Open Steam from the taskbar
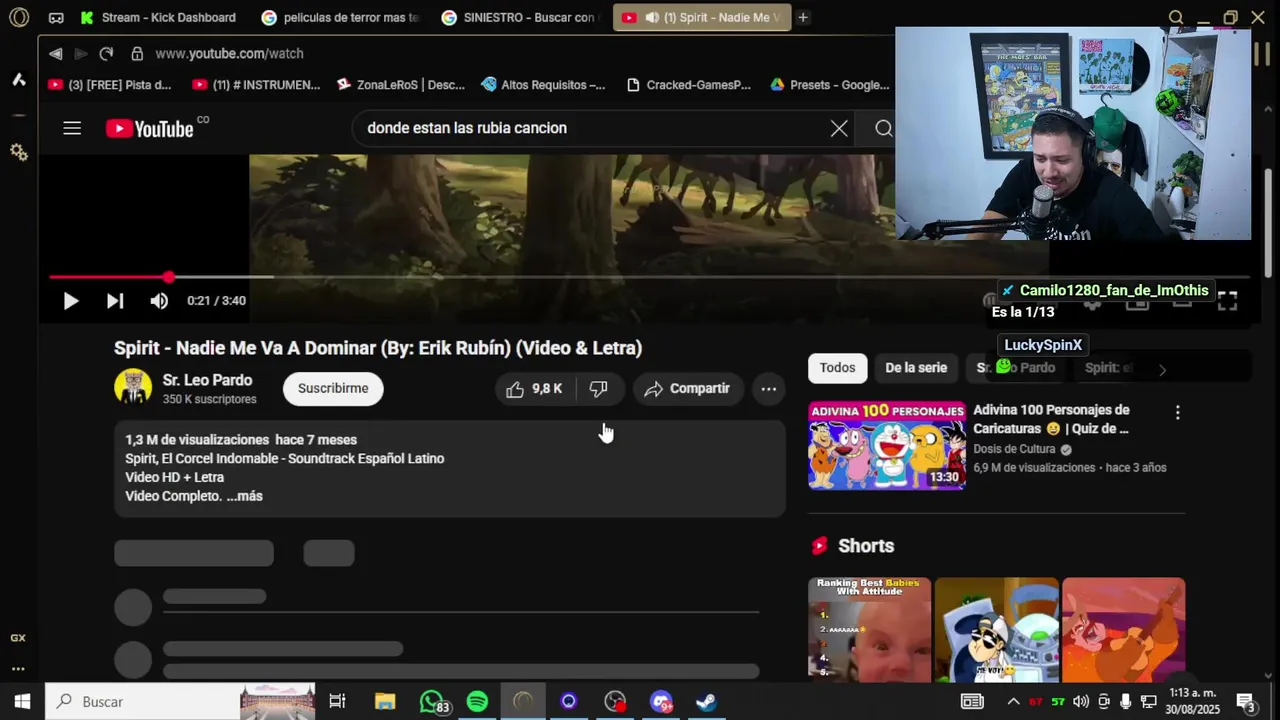Screen dimensions: 1280x720 click(x=706, y=702)
